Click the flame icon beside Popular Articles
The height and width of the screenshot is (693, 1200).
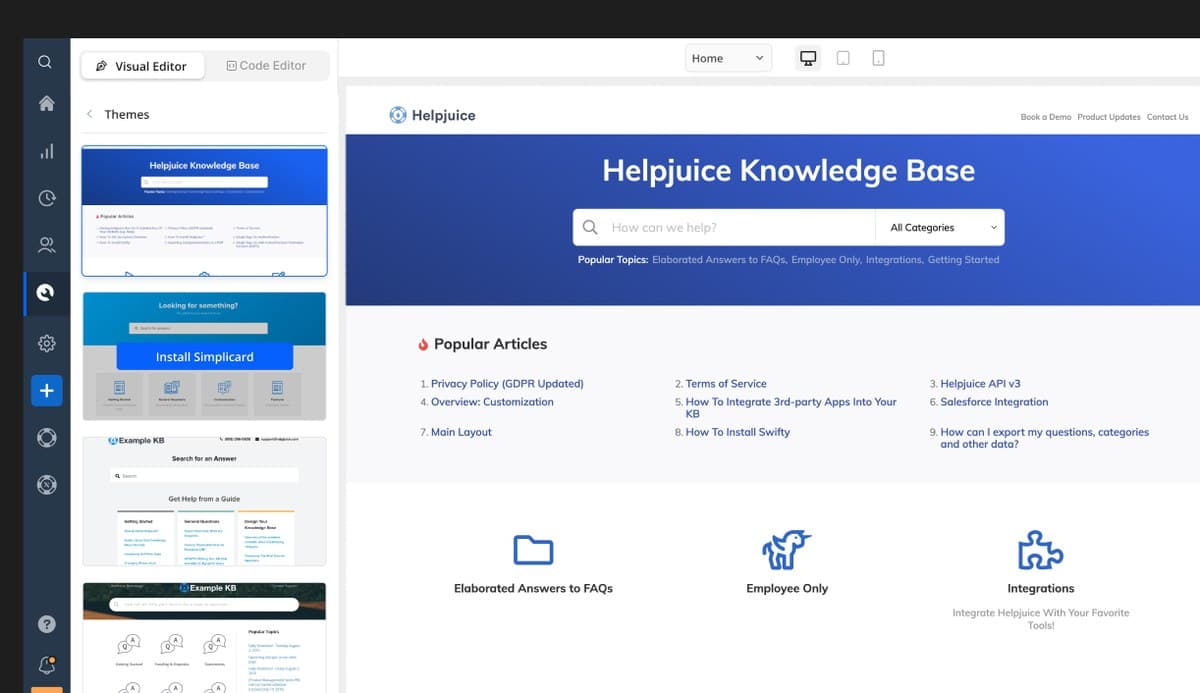(423, 344)
